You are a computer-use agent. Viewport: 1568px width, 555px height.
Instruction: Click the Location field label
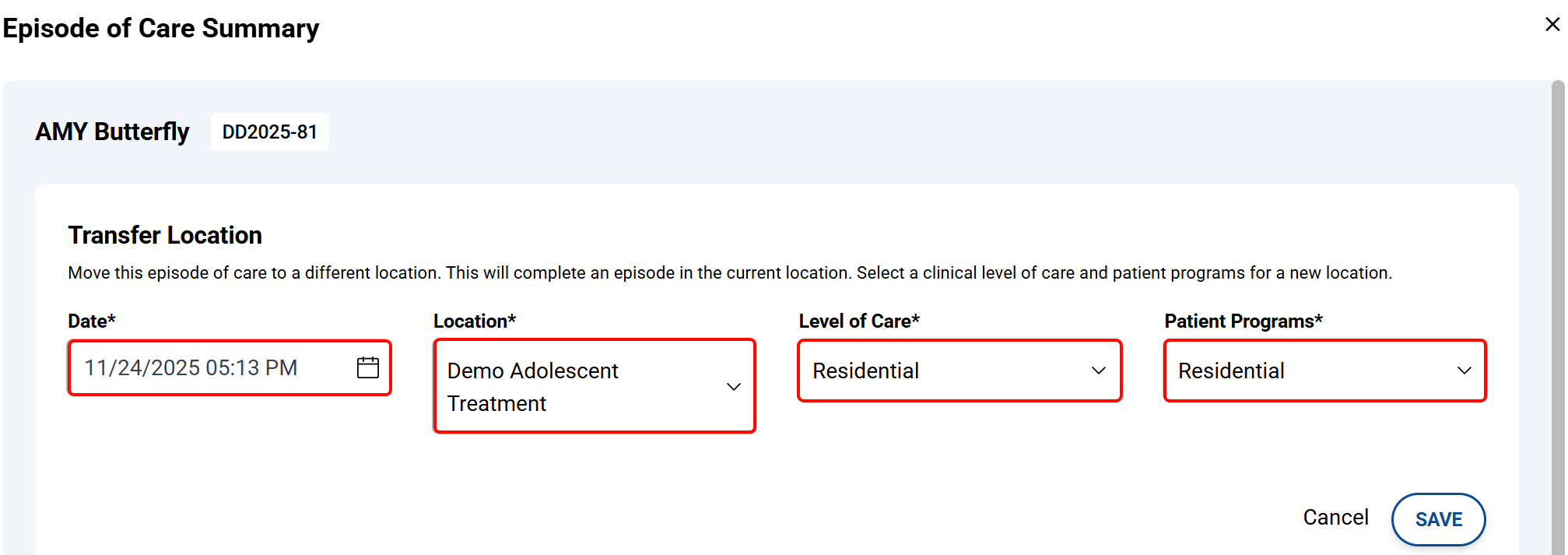(x=474, y=321)
